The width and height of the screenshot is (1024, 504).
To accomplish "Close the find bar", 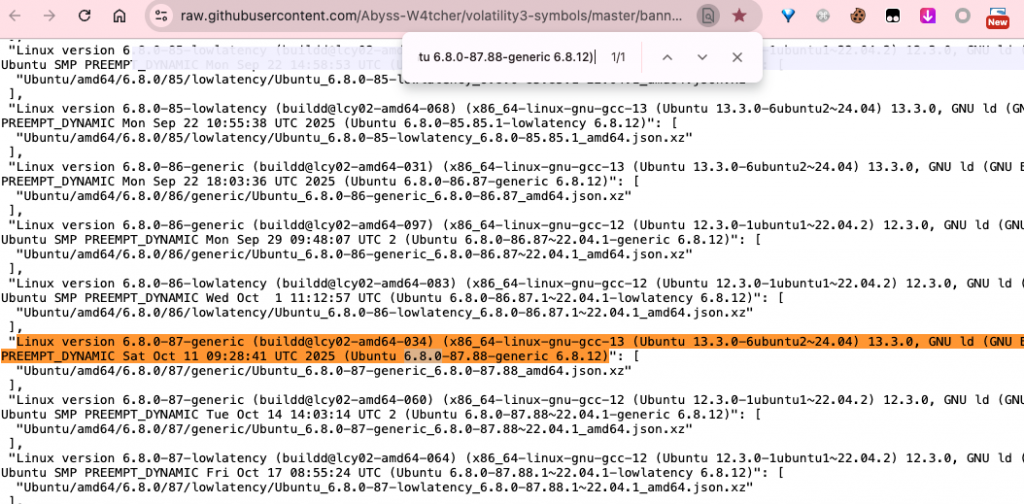I will 737,58.
